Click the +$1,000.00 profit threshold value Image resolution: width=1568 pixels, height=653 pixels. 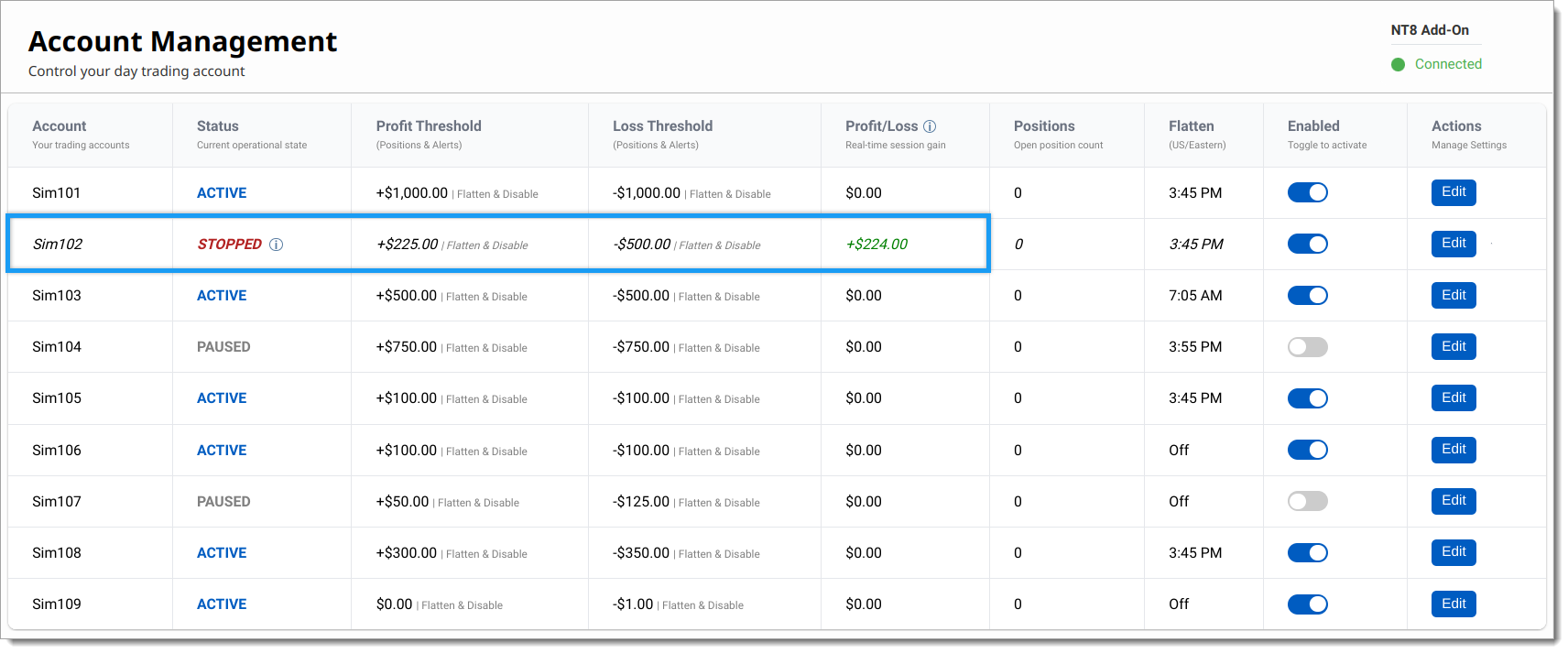(x=412, y=193)
